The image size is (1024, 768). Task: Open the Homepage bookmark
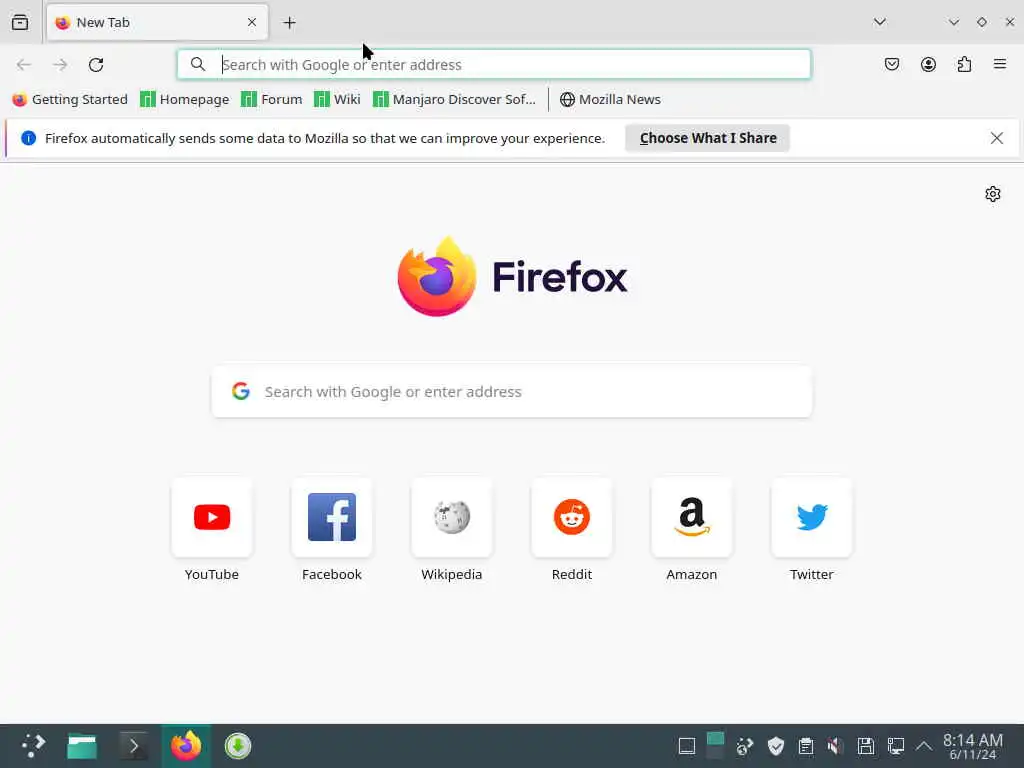click(x=185, y=99)
